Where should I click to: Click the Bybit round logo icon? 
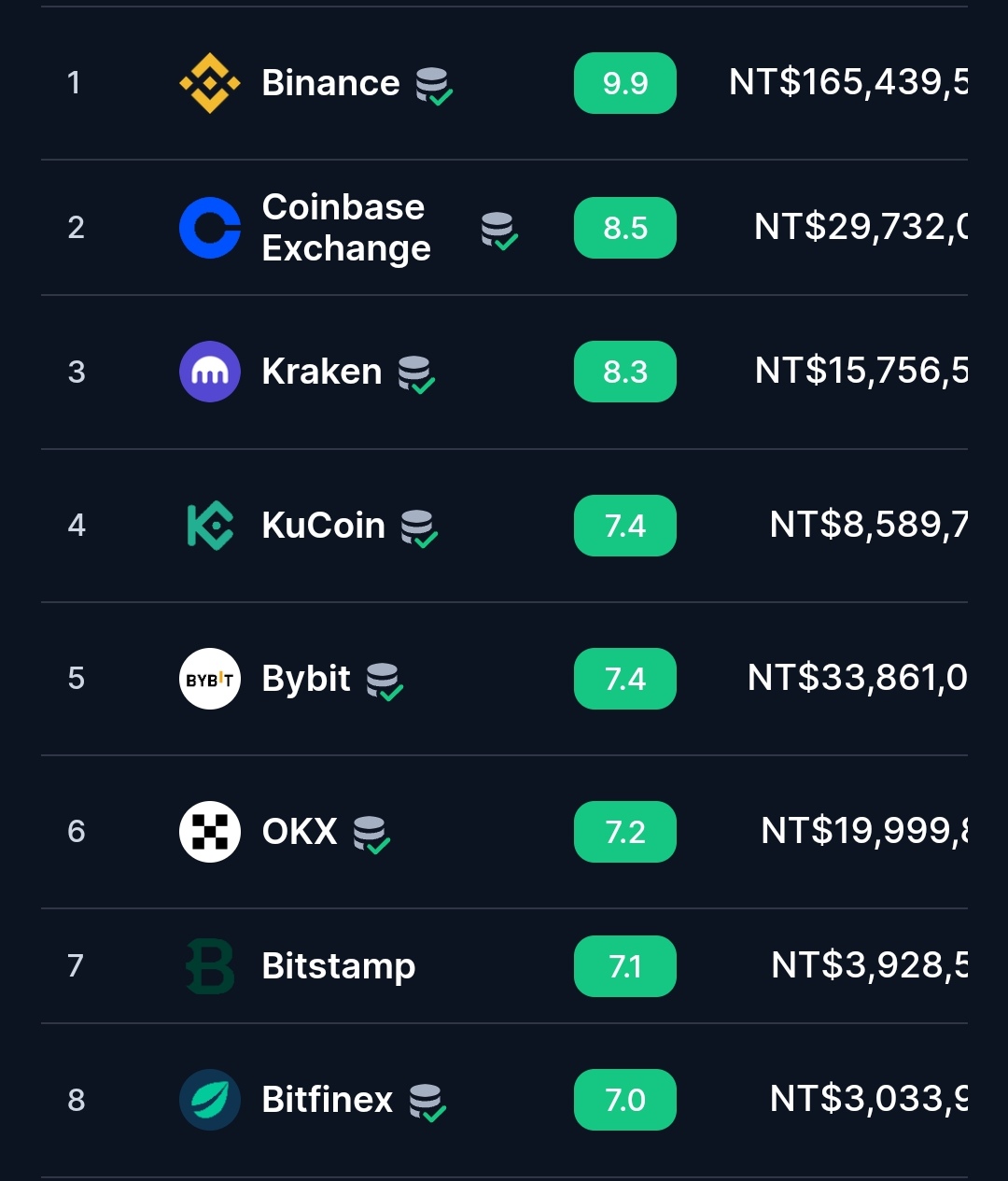point(210,679)
